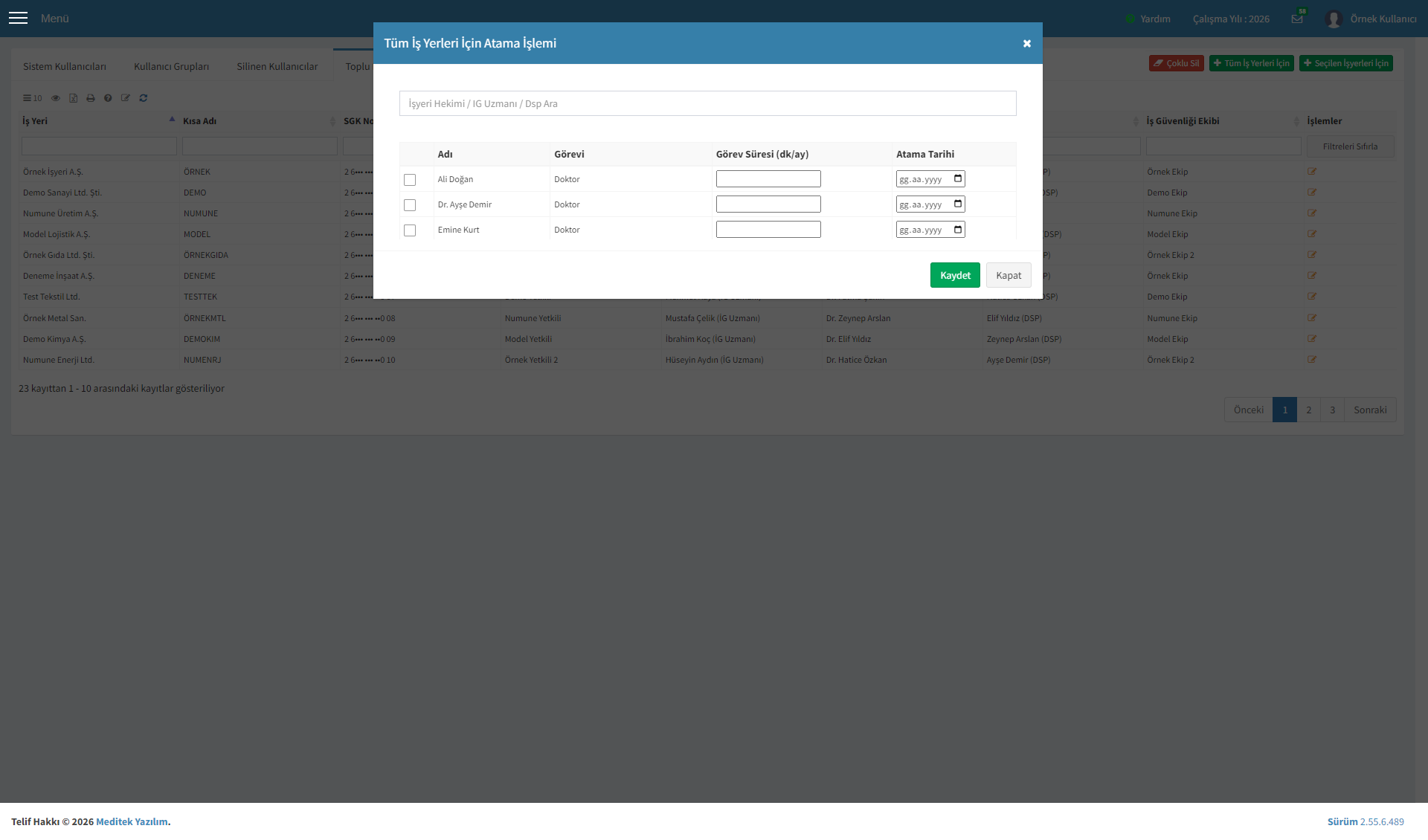Dismiss dialog with the Kapat button

coord(1009,275)
